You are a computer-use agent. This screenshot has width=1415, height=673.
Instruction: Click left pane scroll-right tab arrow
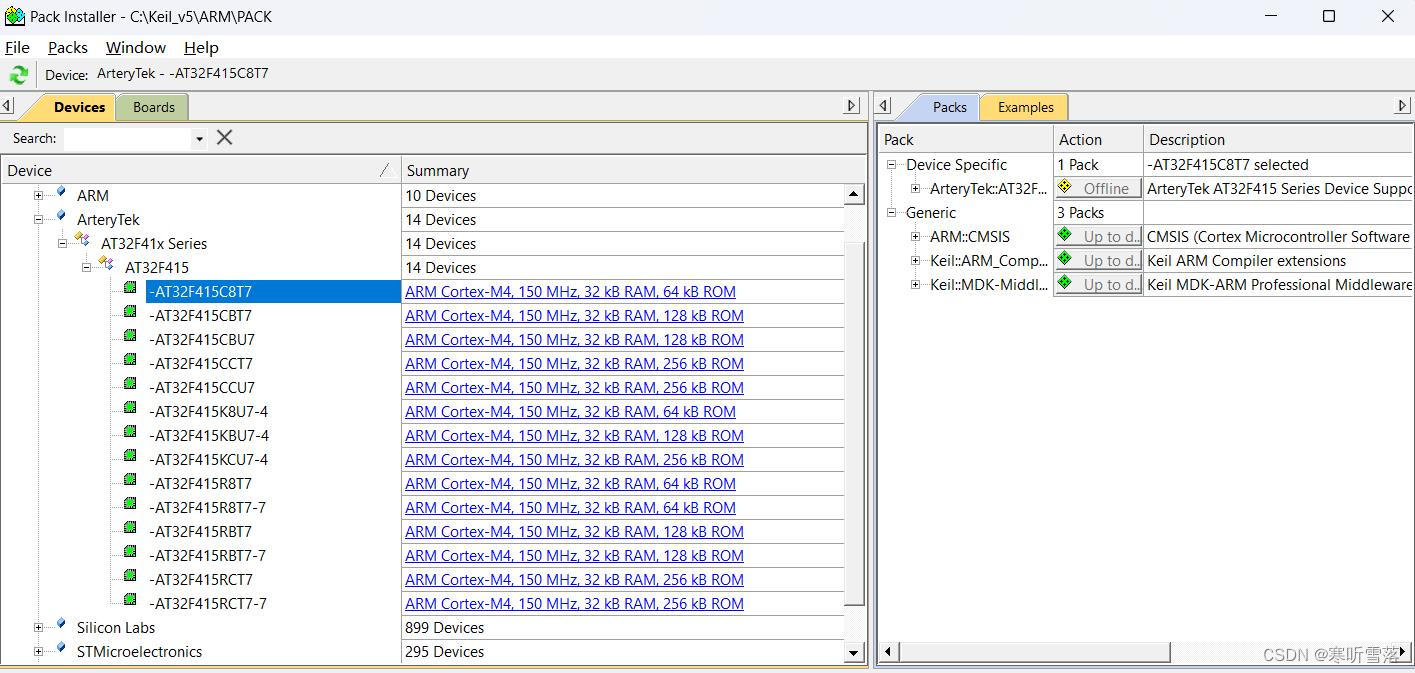(852, 106)
